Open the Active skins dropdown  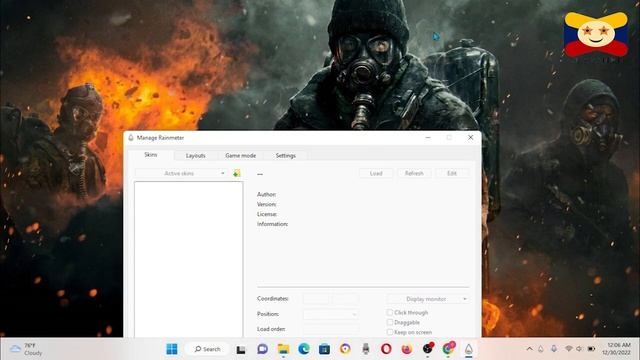pos(181,173)
